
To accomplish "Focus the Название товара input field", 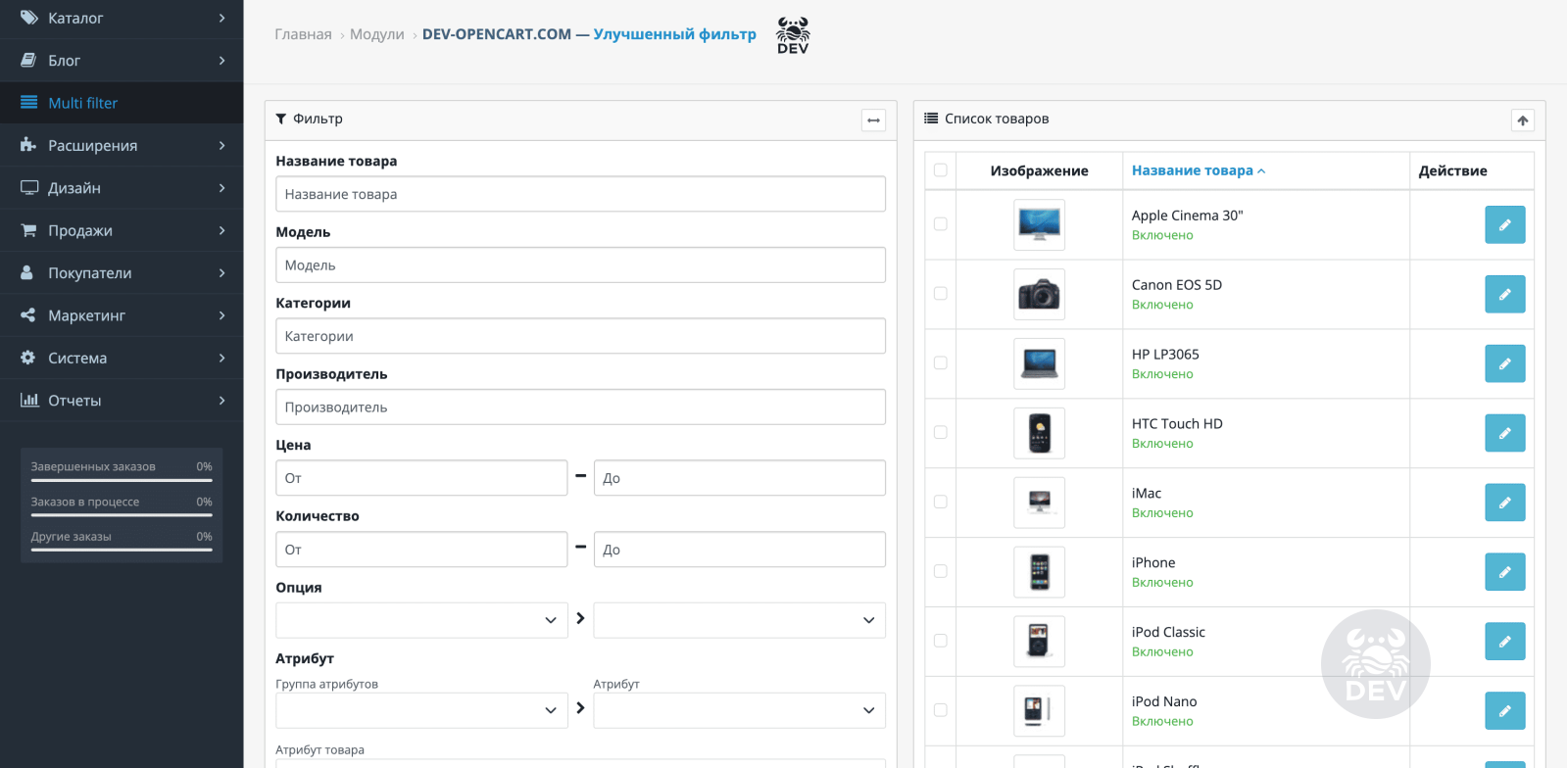I will point(580,194).
